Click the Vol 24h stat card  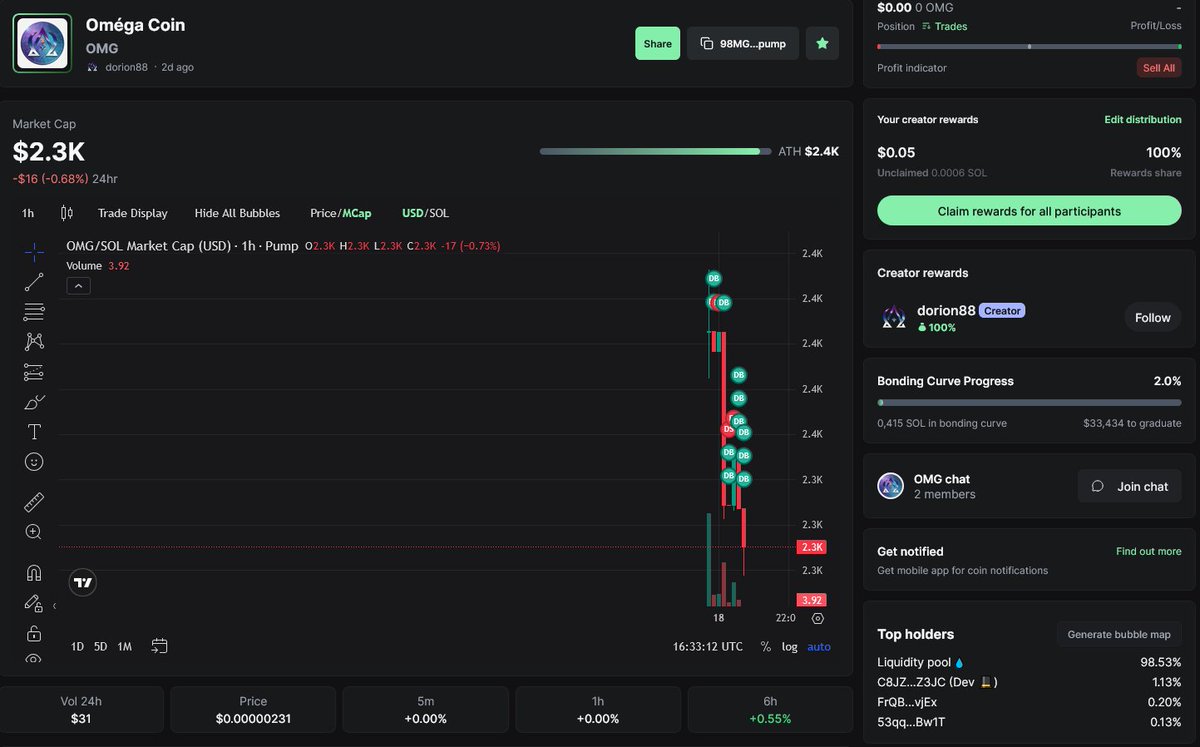pyautogui.click(x=82, y=710)
